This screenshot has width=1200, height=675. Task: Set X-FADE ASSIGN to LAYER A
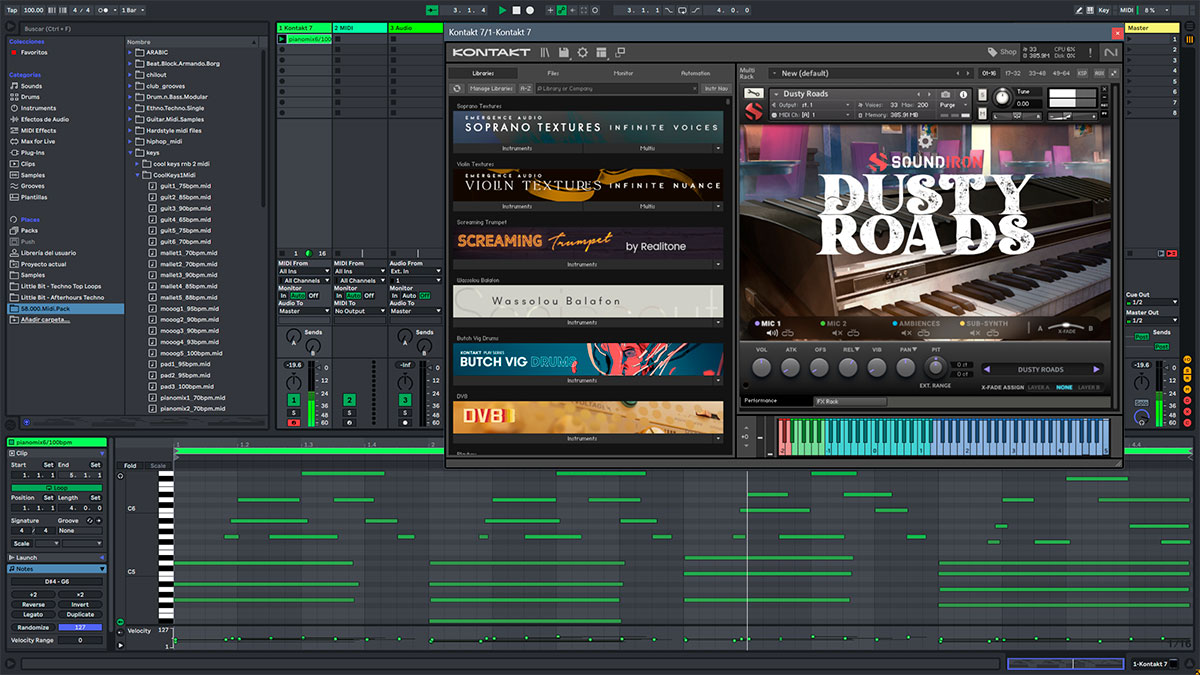1040,387
